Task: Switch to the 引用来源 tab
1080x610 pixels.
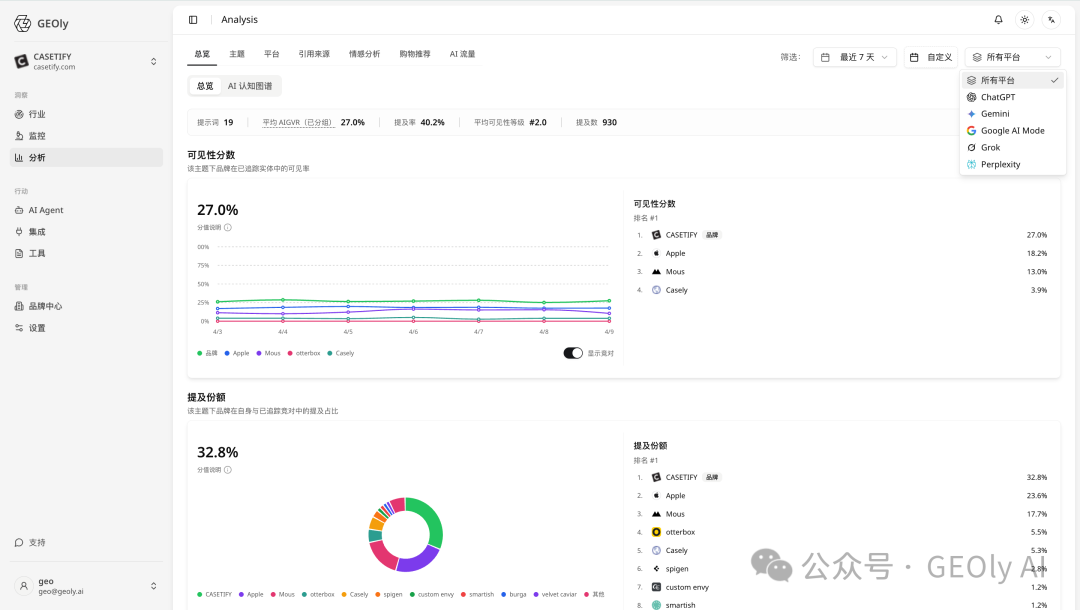Action: tap(314, 54)
